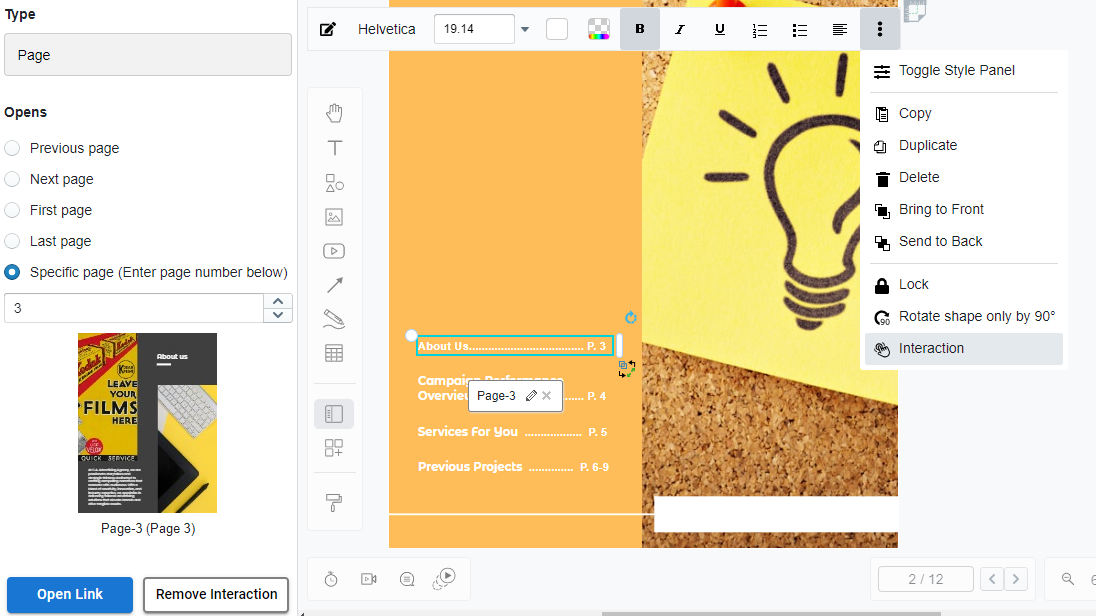The image size is (1096, 616).
Task: Click the Open Link button
Action: click(x=70, y=594)
